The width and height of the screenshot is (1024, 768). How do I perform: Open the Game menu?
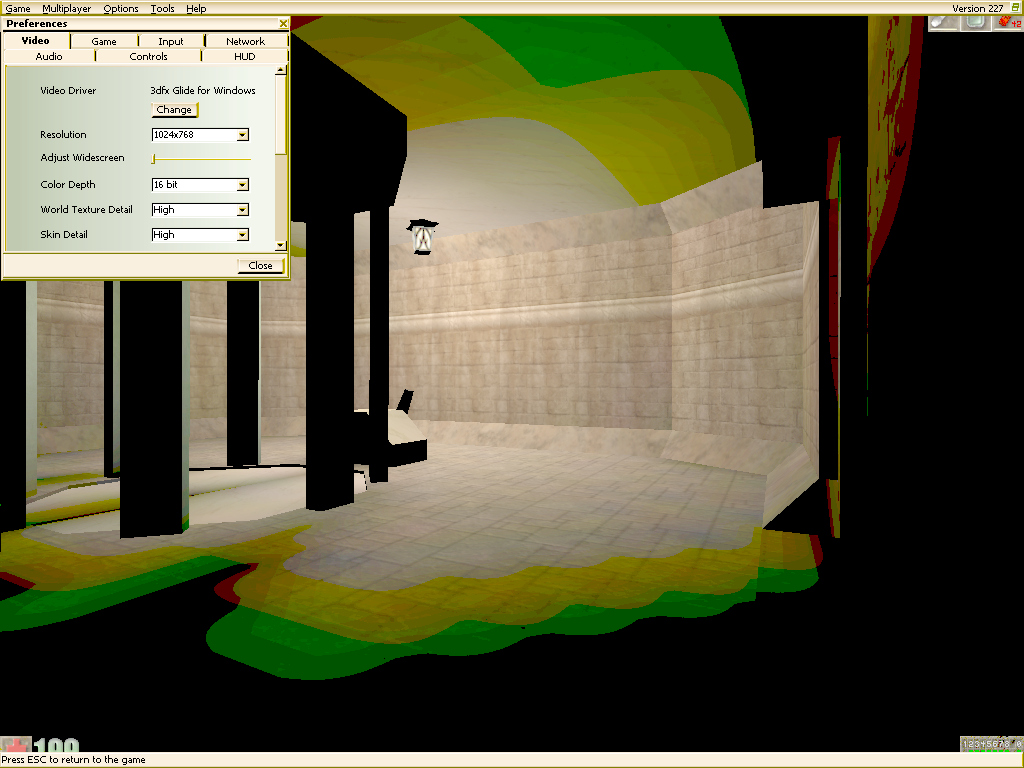click(x=18, y=8)
